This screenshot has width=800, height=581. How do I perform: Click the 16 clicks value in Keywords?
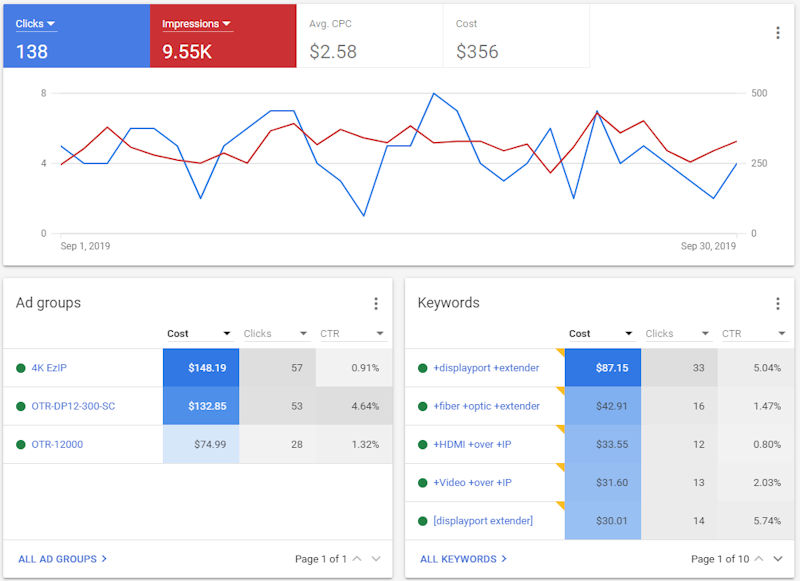tap(698, 406)
